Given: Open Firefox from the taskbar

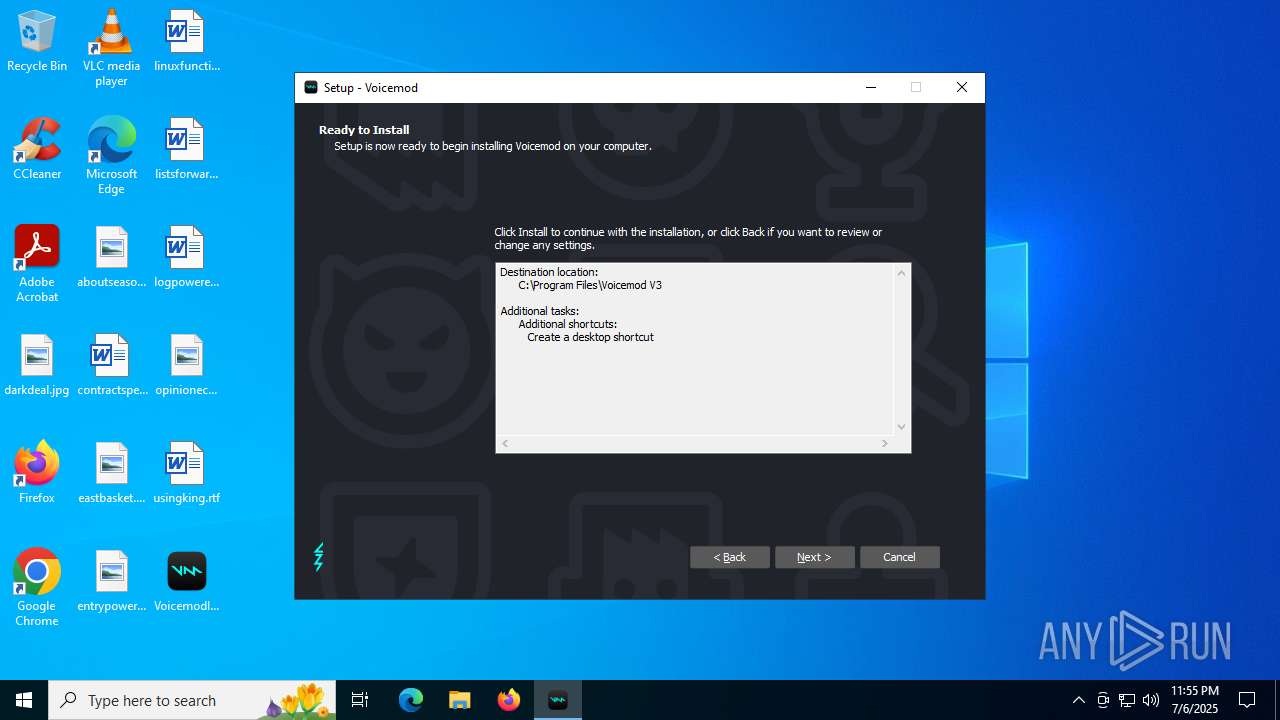Looking at the screenshot, I should click(x=509, y=700).
